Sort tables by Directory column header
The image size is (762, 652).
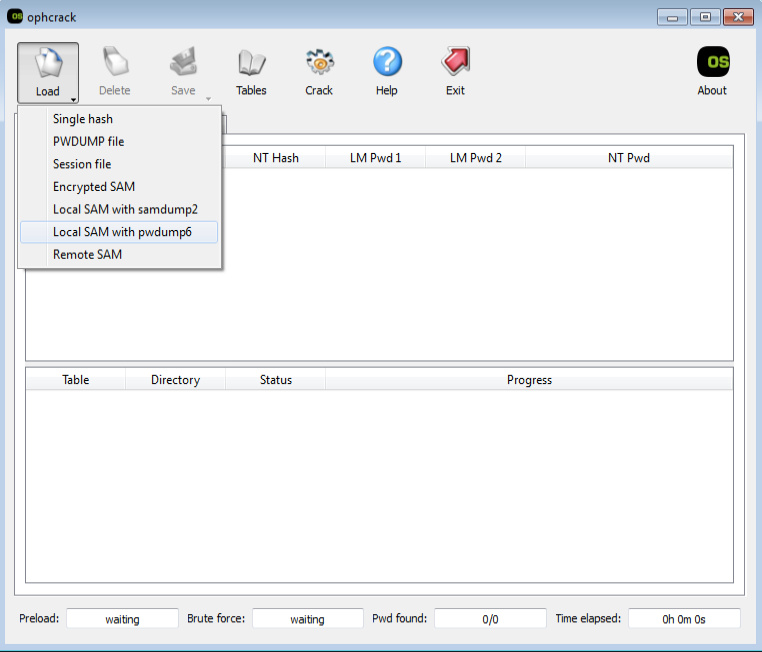(175, 380)
